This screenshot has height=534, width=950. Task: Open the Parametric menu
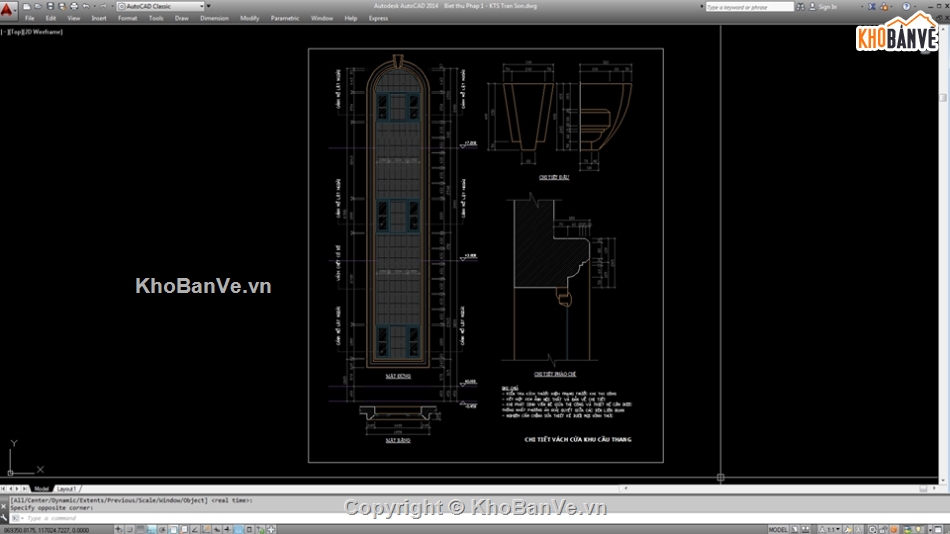click(x=285, y=18)
